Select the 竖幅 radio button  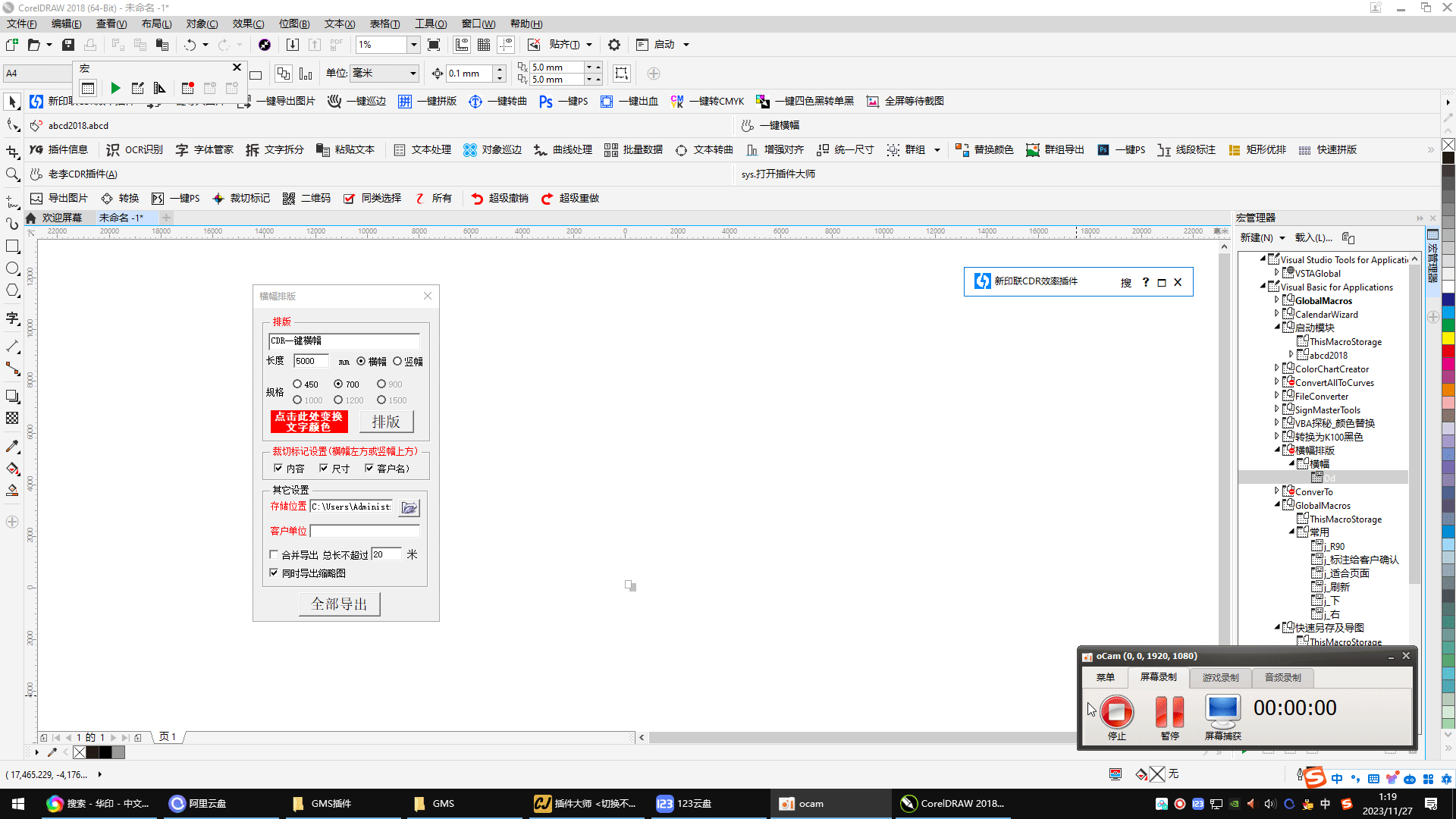(x=397, y=362)
